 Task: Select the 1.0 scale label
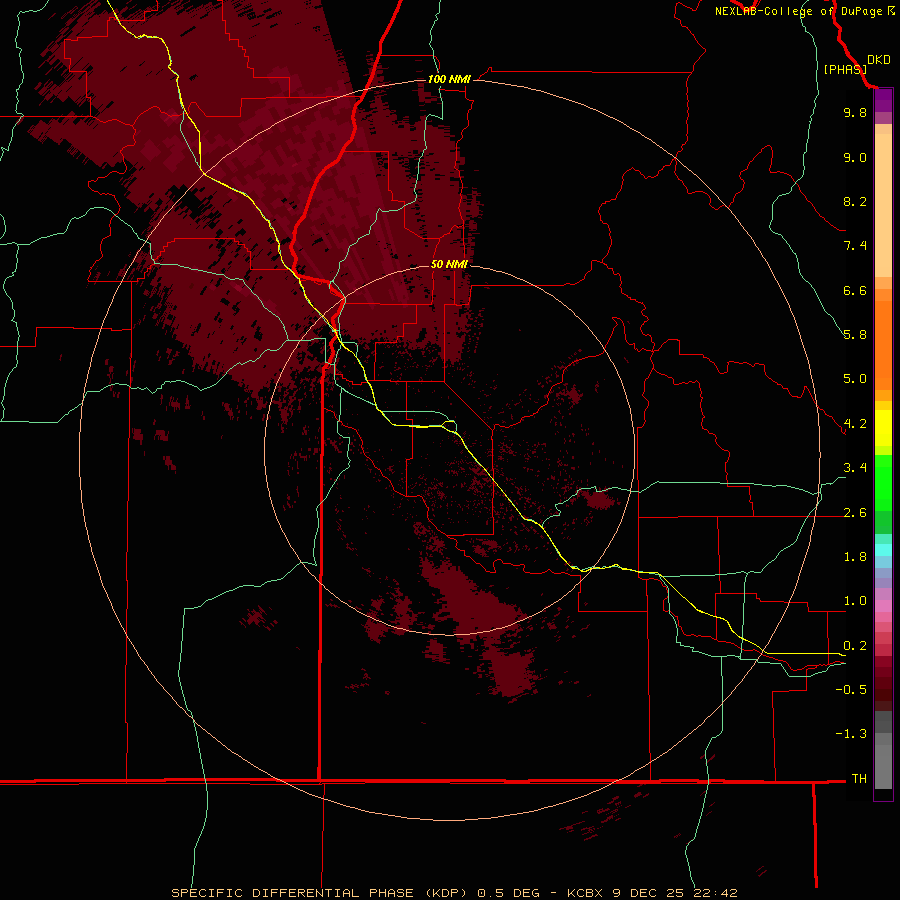pos(855,601)
